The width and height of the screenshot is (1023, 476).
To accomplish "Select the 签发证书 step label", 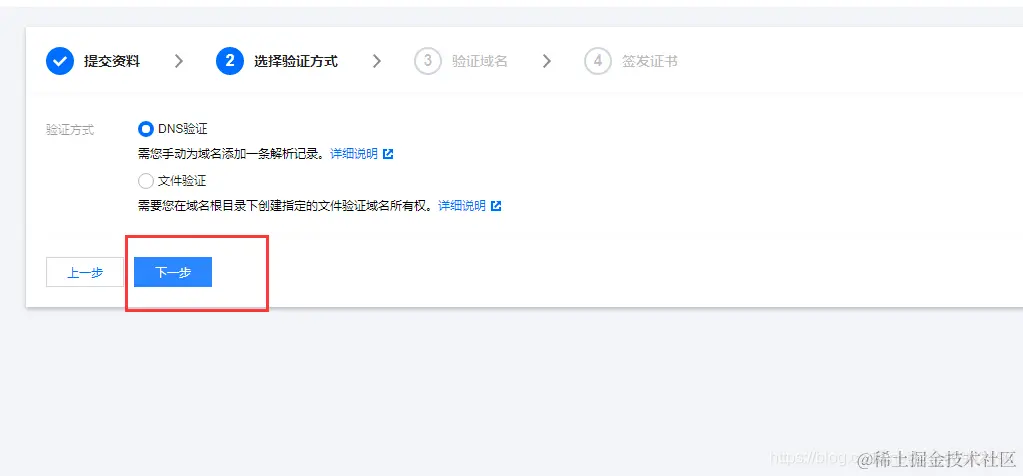I will (650, 62).
